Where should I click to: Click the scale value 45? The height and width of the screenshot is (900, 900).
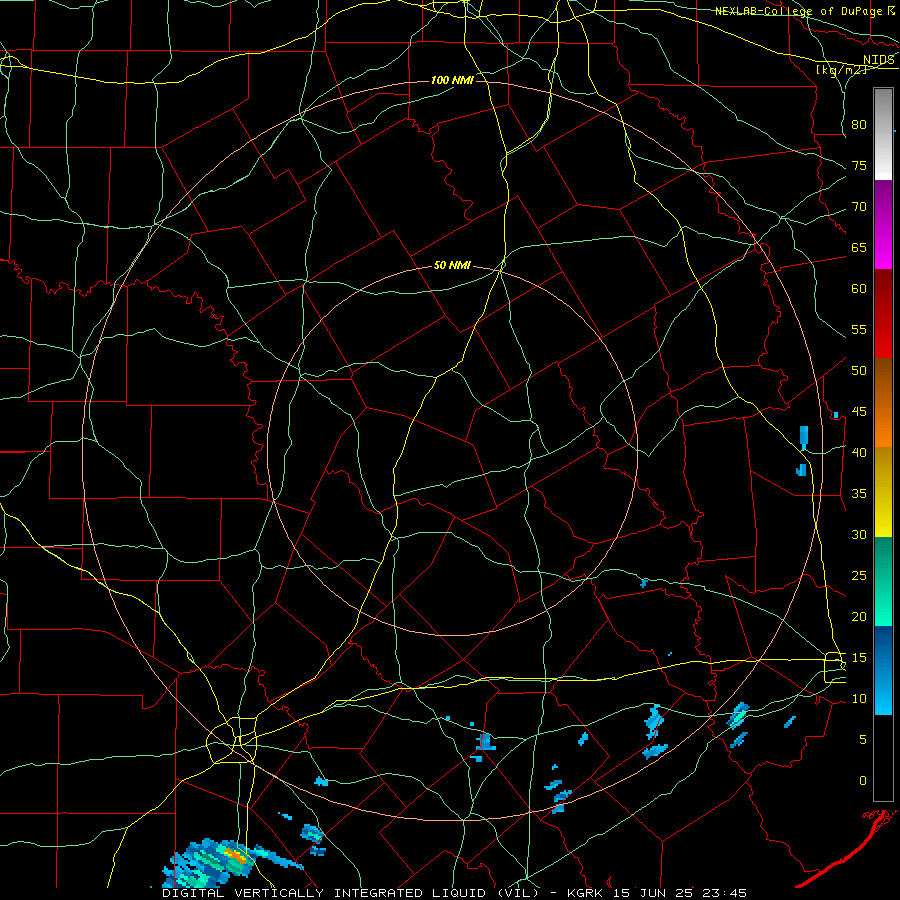click(859, 412)
